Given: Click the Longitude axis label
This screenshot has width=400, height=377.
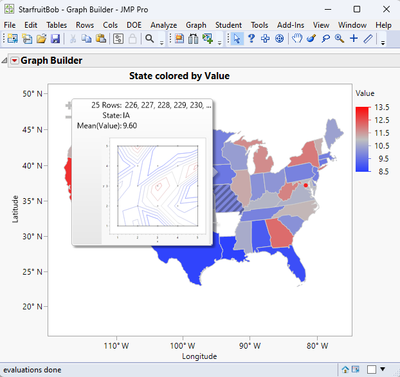Looking at the screenshot, I should coord(199,356).
